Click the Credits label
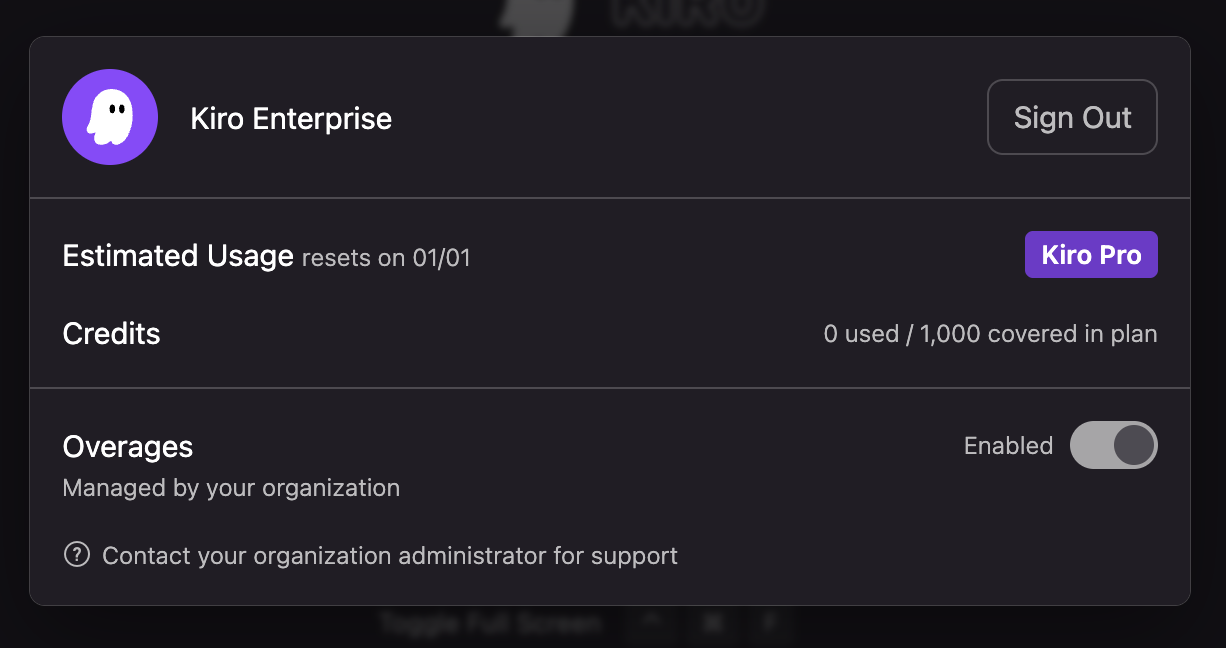This screenshot has width=1226, height=648. (111, 333)
